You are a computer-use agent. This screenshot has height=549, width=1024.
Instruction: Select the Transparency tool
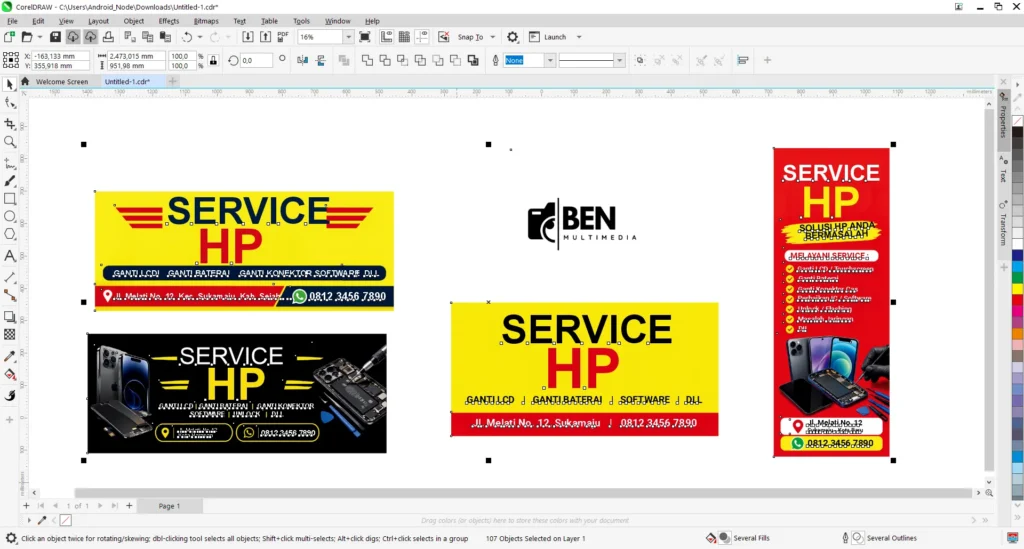pos(10,334)
